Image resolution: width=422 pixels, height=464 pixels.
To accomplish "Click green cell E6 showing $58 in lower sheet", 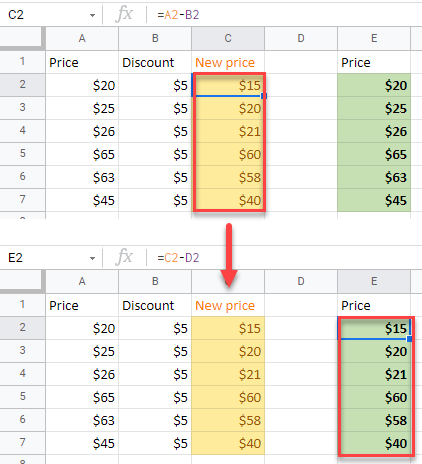I will tap(374, 420).
